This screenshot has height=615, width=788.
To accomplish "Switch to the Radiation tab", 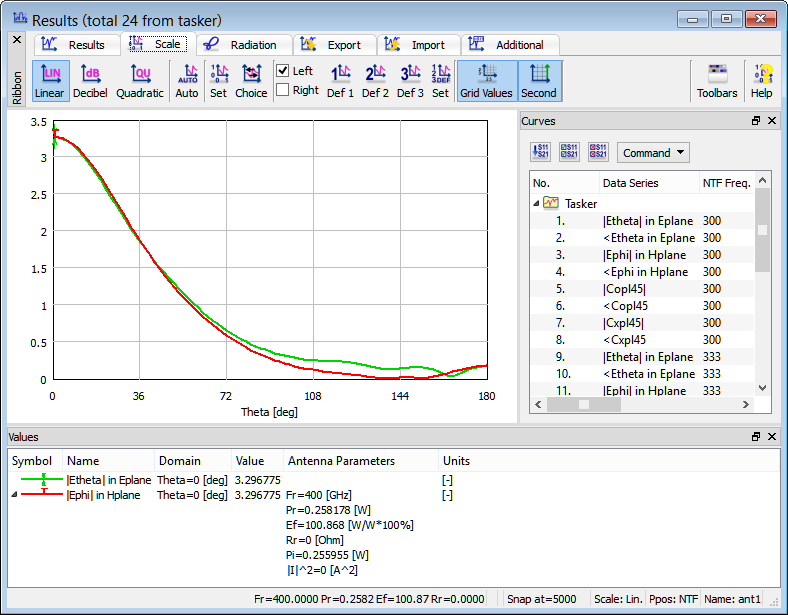I will pos(243,45).
